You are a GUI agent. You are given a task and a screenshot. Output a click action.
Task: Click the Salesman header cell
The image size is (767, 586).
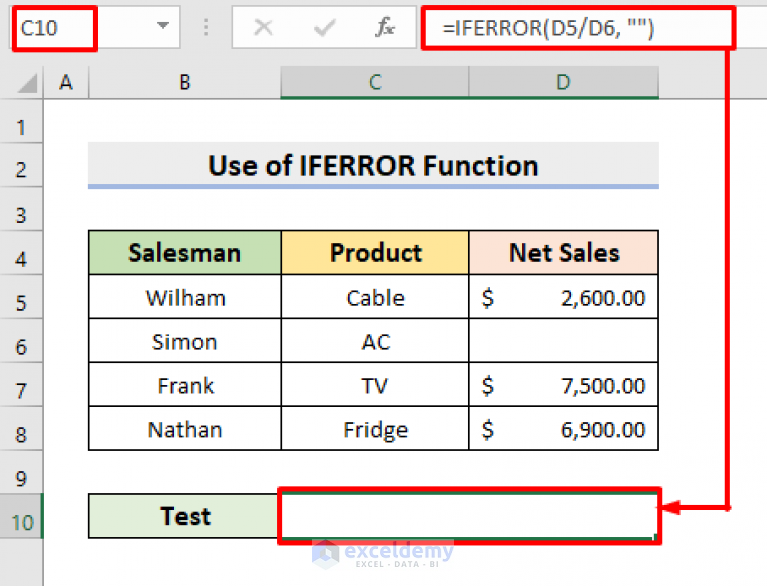[185, 253]
